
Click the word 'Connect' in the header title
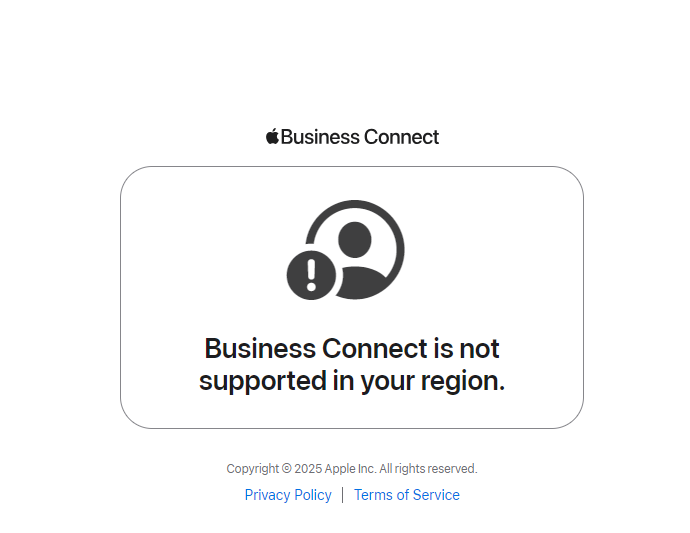point(401,137)
